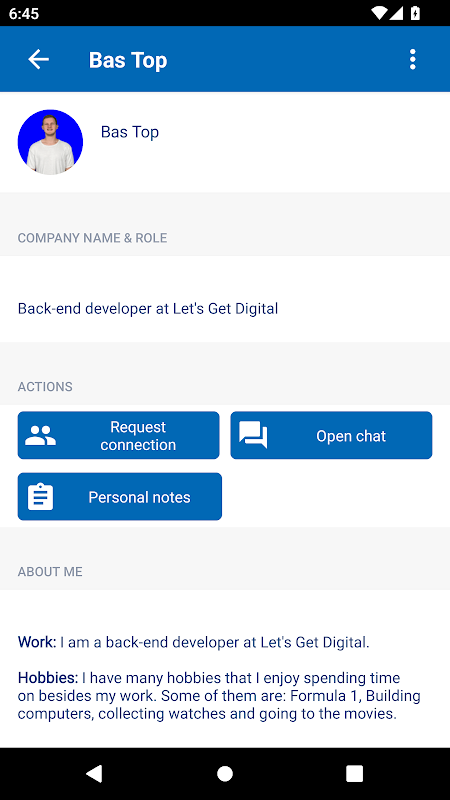The height and width of the screenshot is (800, 450).
Task: Open the three-dot overflow menu
Action: (x=412, y=60)
